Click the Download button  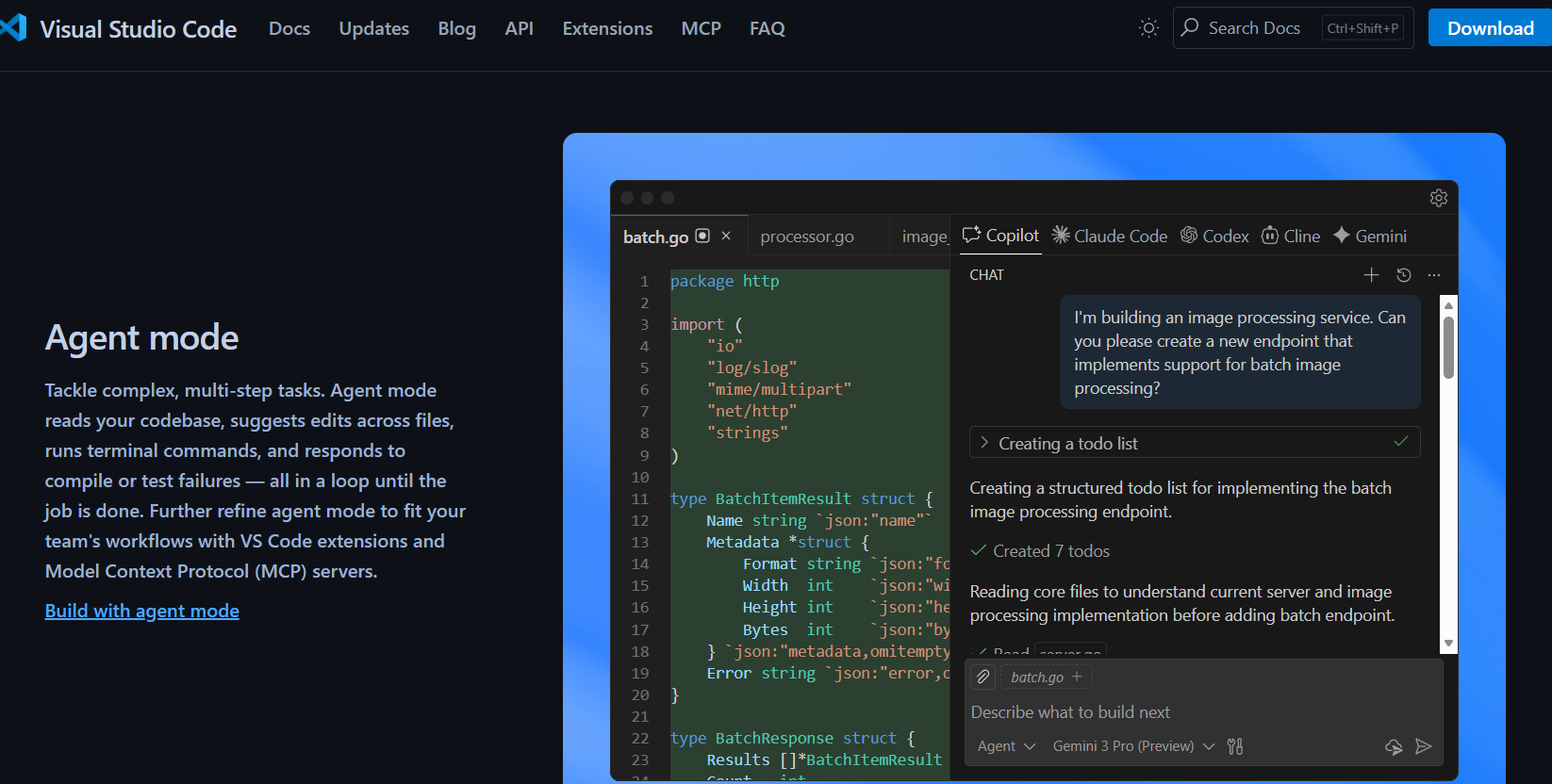click(1491, 28)
